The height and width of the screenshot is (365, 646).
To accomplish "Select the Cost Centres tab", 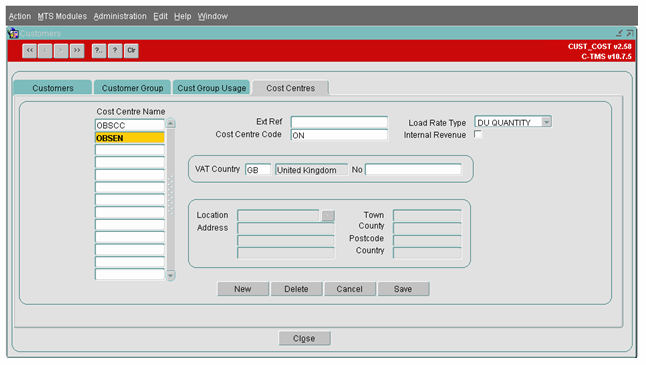I will (290, 88).
